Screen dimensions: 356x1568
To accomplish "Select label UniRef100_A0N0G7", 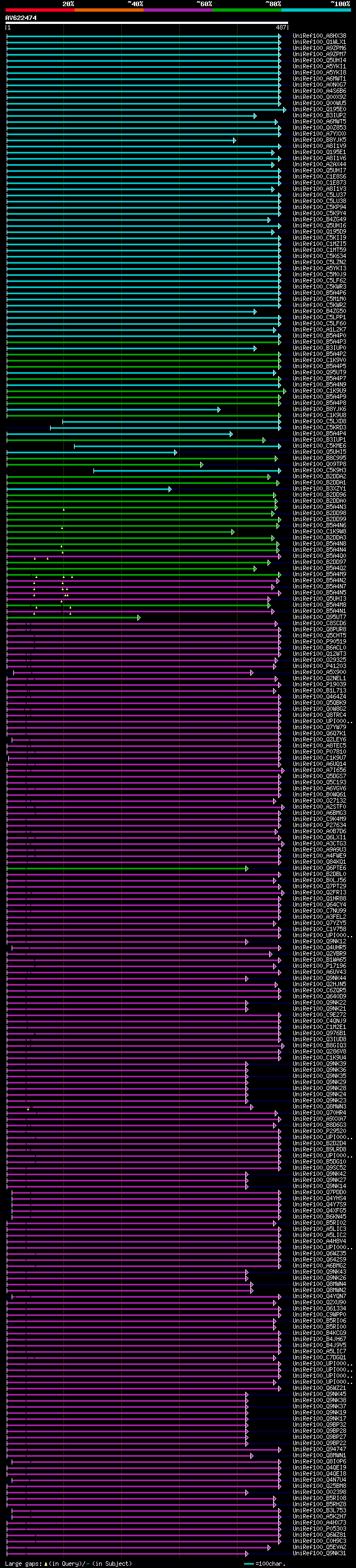I will [x=319, y=85].
